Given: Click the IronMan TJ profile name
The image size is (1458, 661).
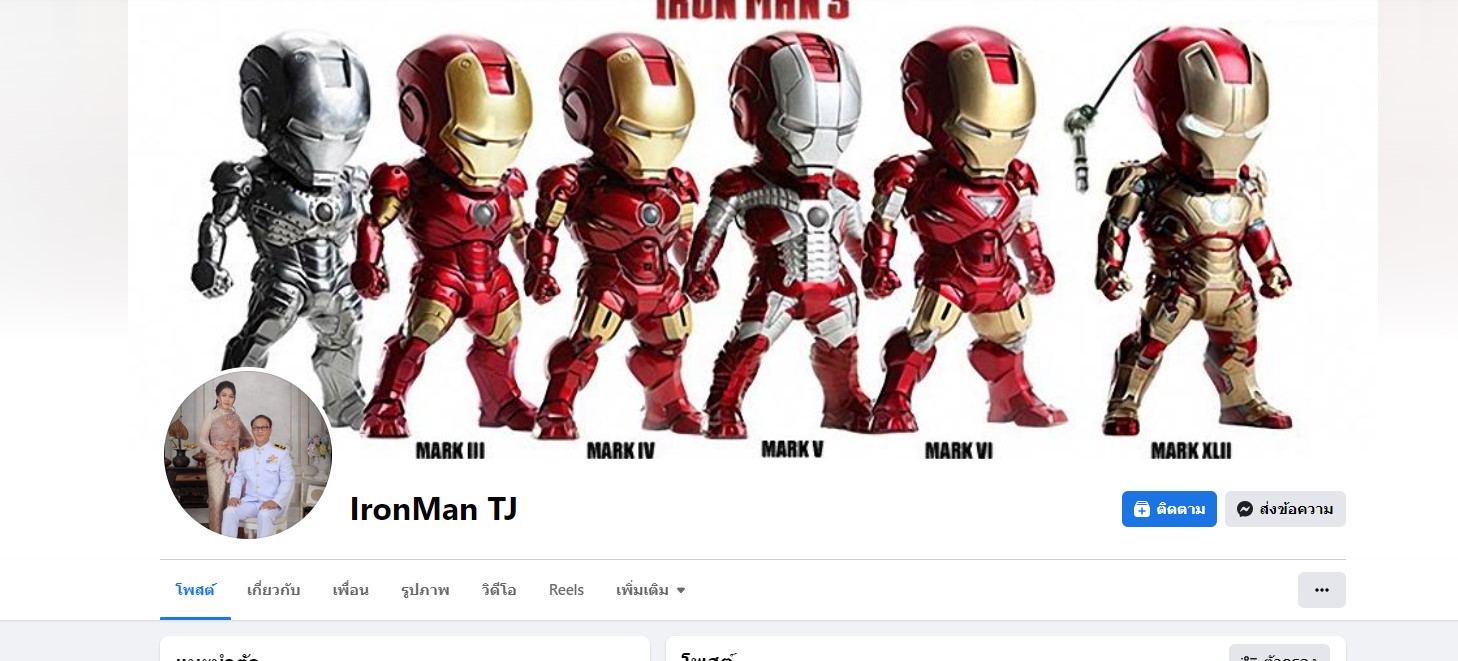Looking at the screenshot, I should 434,509.
